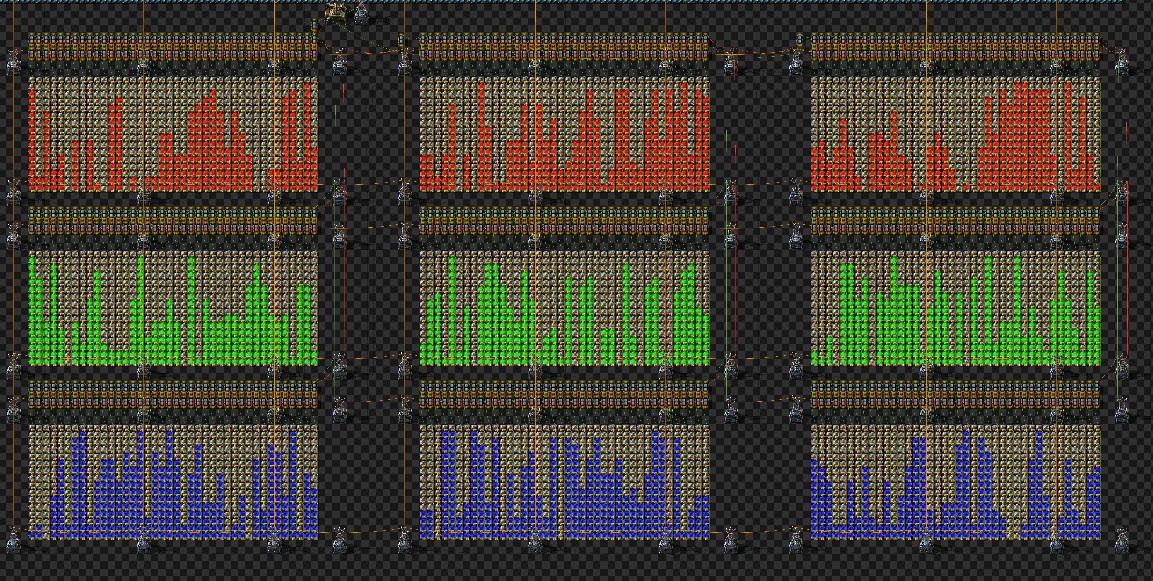1153x581 pixels.
Task: Select combinator row above leftmost red graph
Action: (173, 47)
